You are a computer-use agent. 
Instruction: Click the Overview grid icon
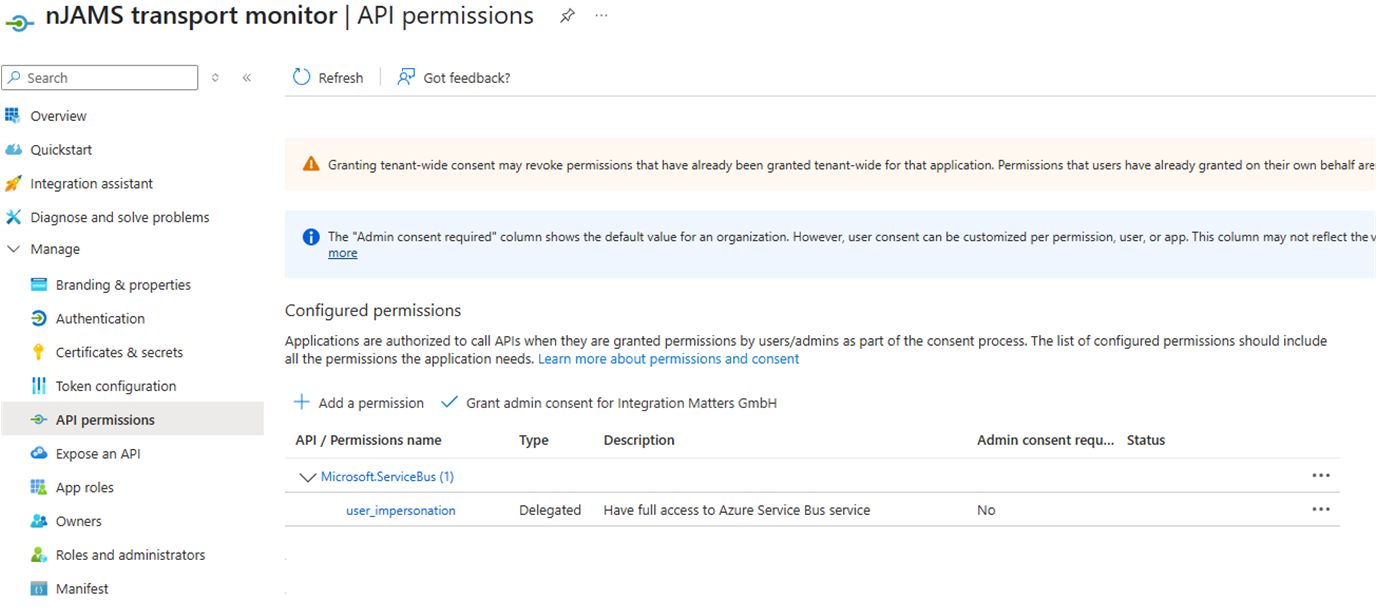[13, 116]
